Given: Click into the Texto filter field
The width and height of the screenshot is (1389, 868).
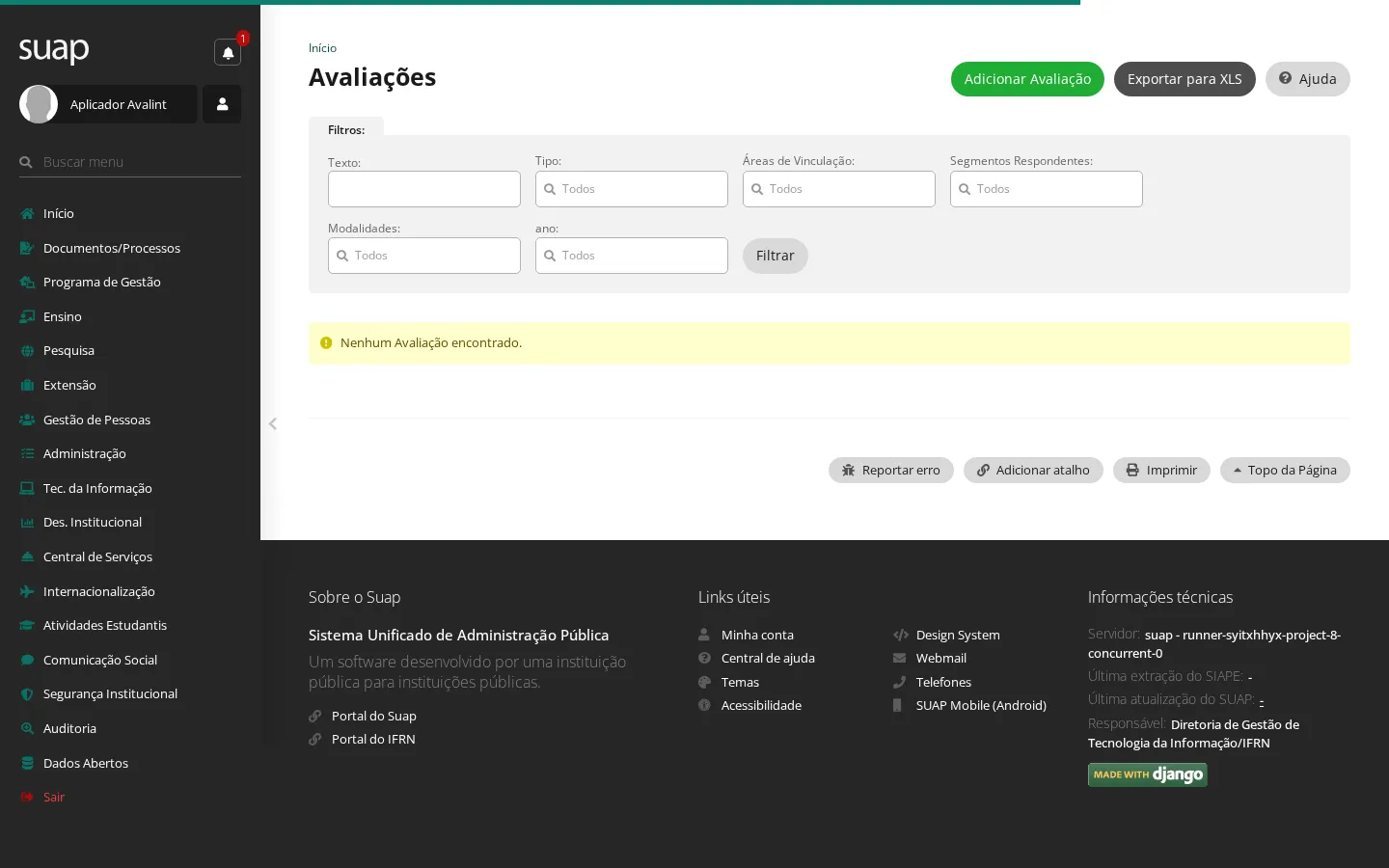Looking at the screenshot, I should [x=424, y=189].
